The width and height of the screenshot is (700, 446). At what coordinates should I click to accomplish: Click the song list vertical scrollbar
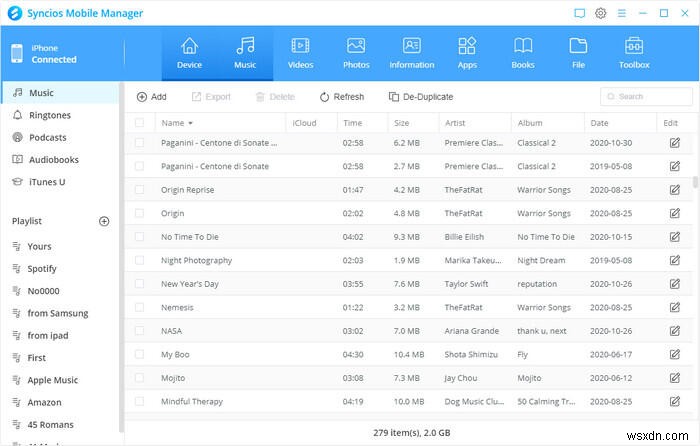[695, 182]
